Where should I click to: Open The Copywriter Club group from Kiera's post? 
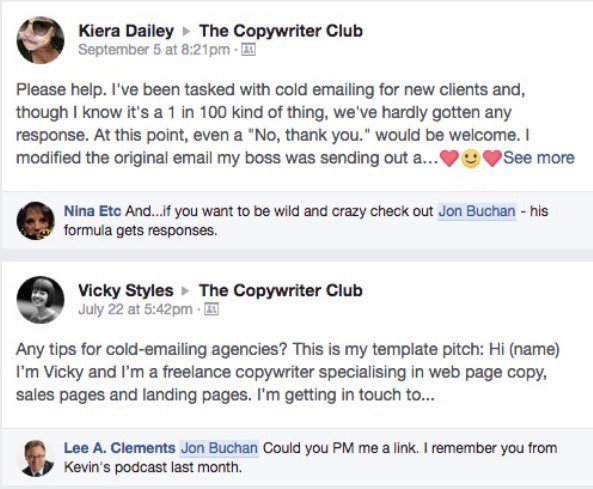click(x=281, y=31)
